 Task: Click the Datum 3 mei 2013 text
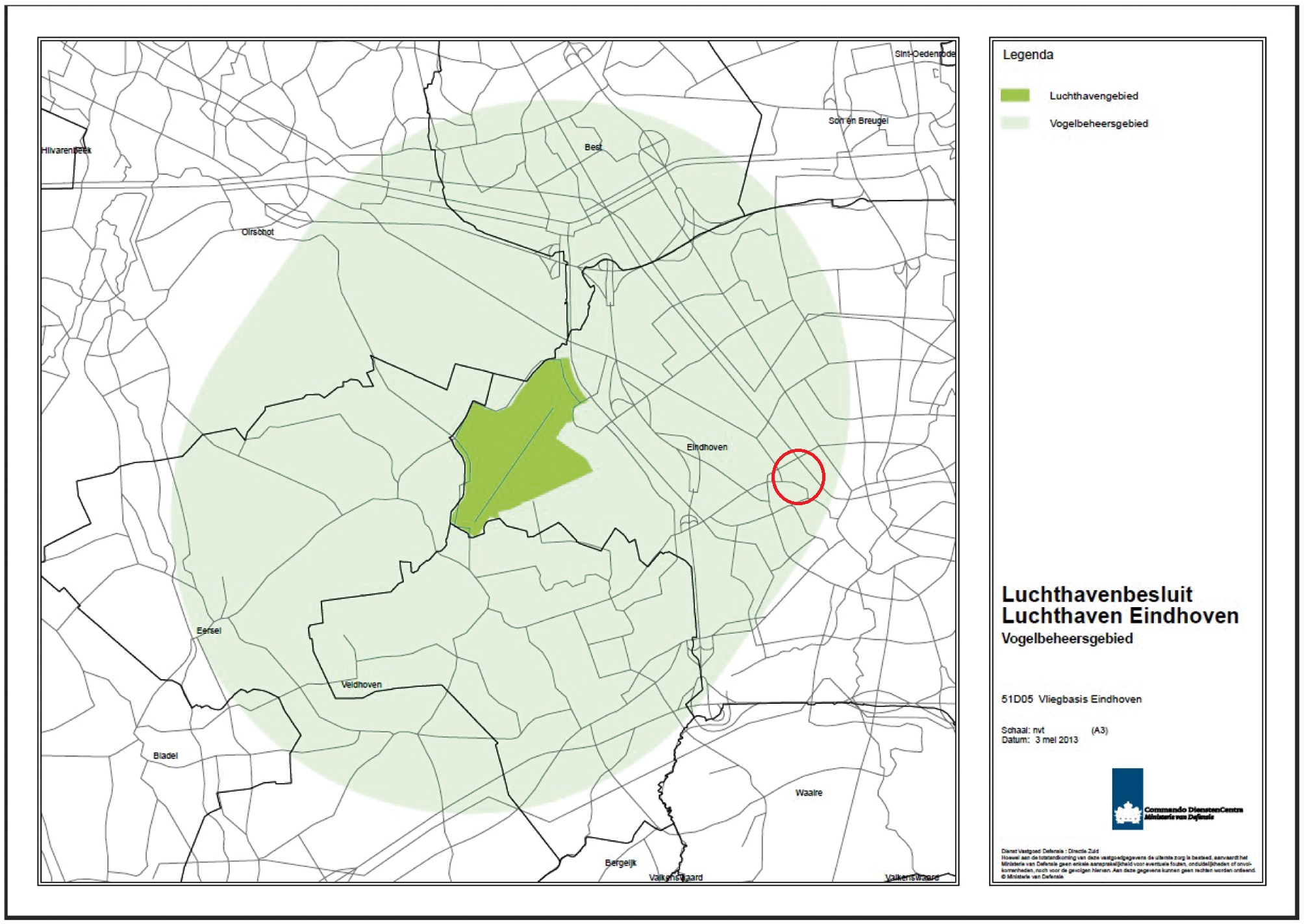pyautogui.click(x=1039, y=740)
